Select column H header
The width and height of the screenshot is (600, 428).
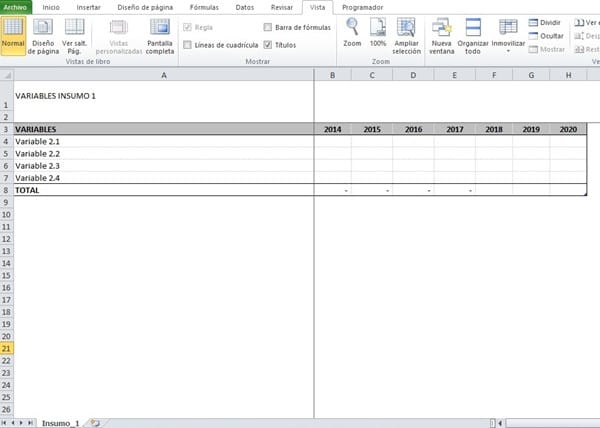[568, 75]
